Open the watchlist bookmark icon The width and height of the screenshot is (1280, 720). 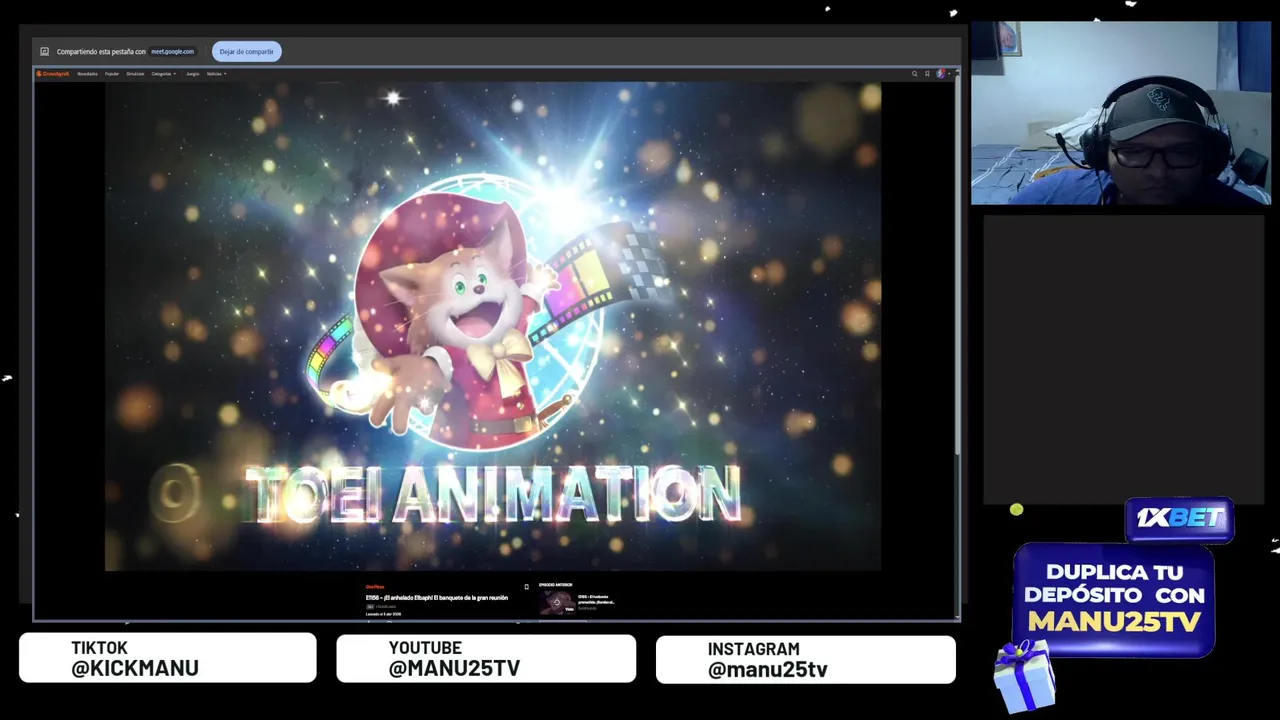927,73
